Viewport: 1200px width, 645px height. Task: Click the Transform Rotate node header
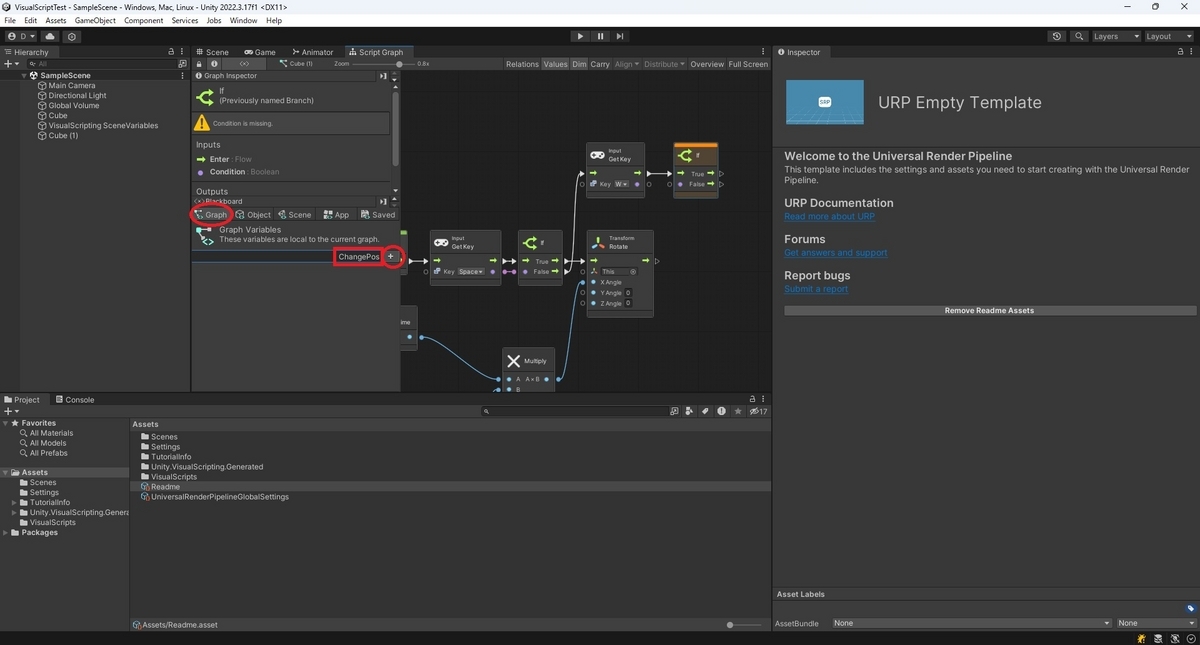coord(620,243)
